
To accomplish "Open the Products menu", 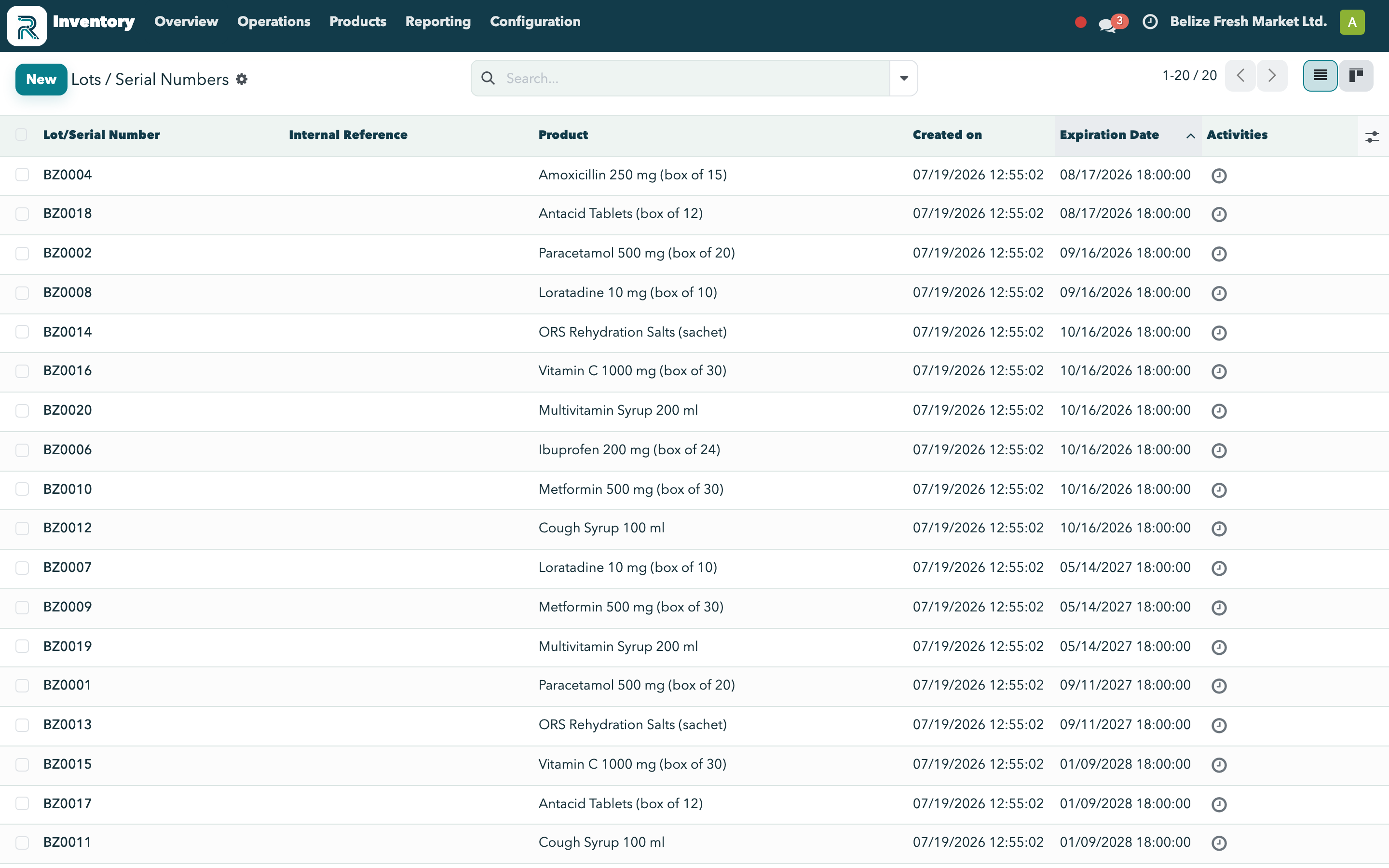I will [x=357, y=22].
